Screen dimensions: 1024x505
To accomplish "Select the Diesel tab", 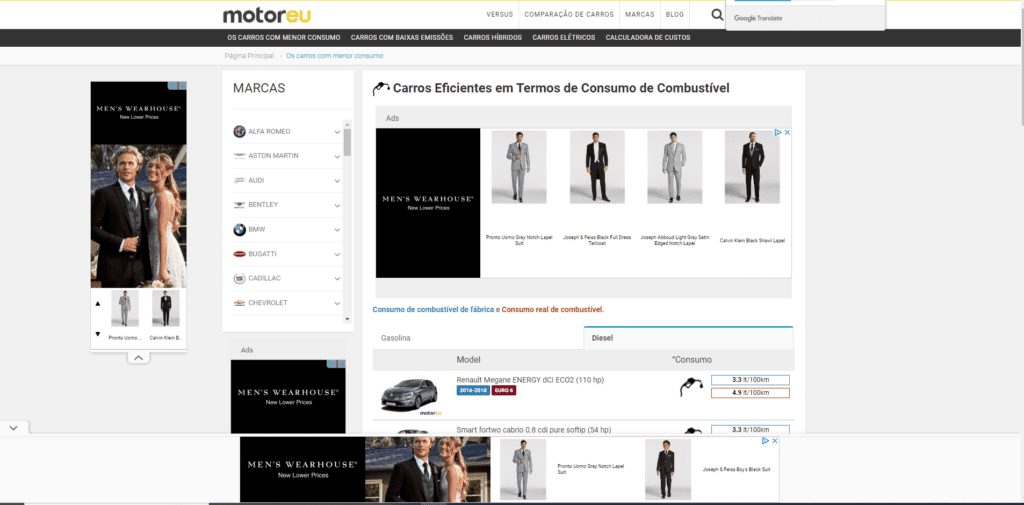I will click(688, 338).
